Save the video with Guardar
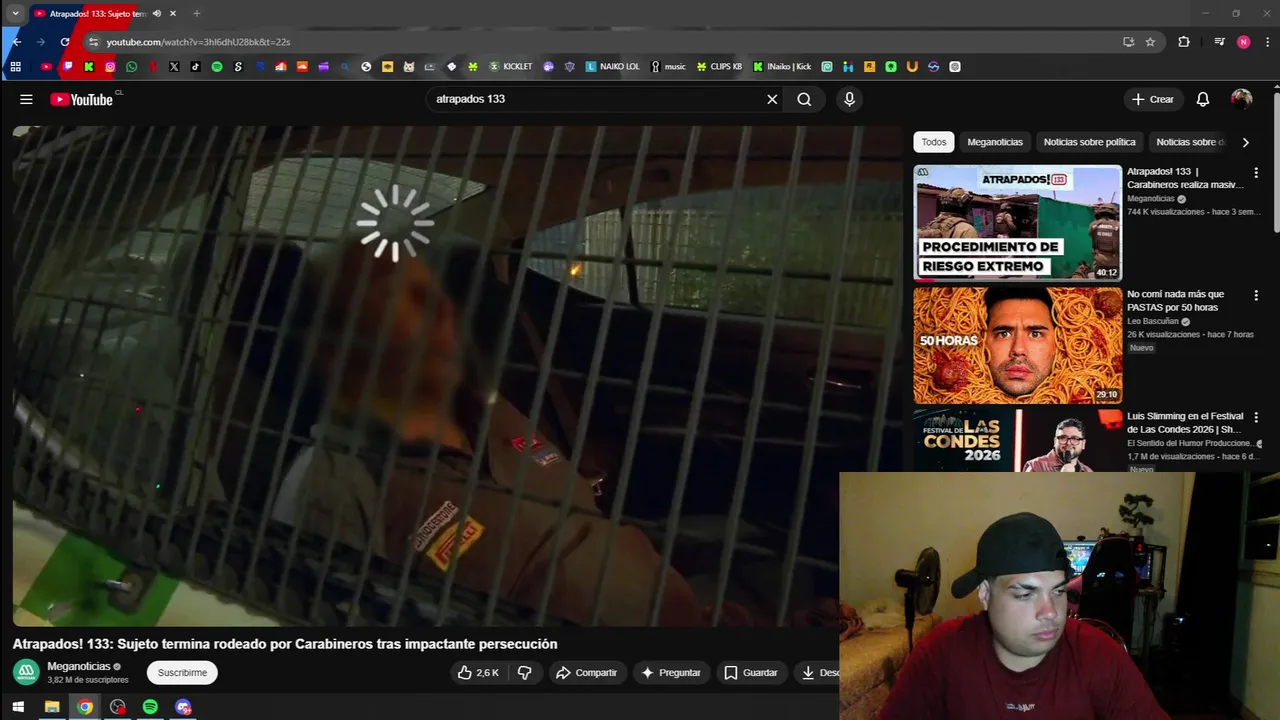This screenshot has height=720, width=1280. pos(750,673)
